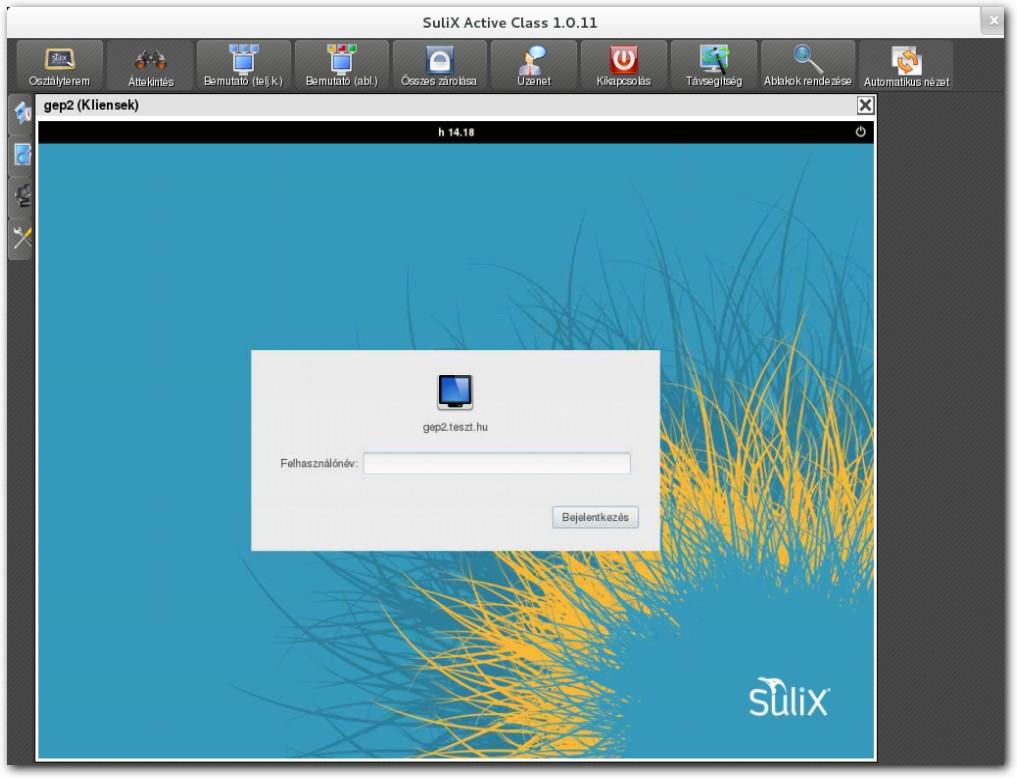Open the Üzenet message tool

534,65
